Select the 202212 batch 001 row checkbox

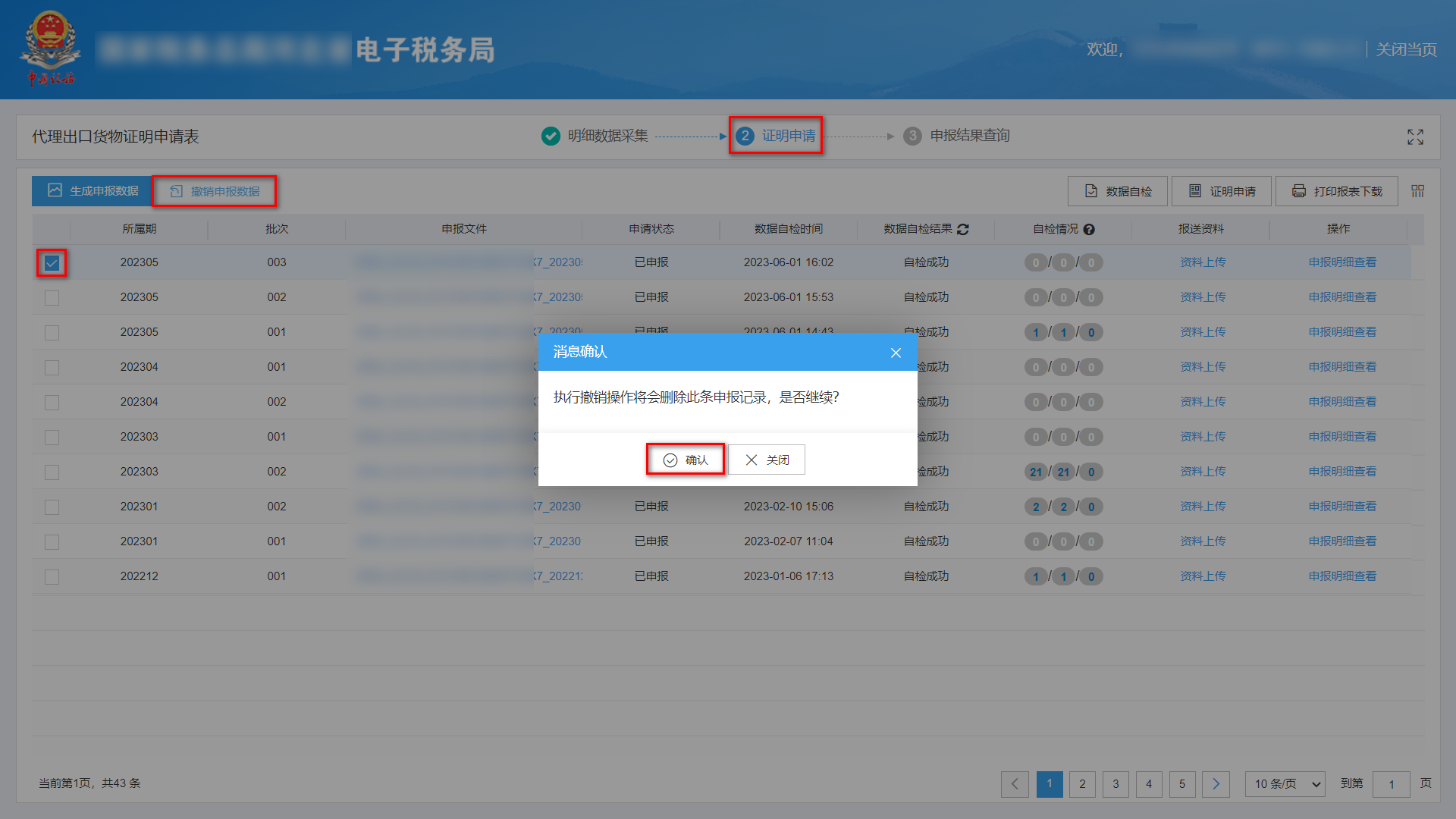click(51, 576)
